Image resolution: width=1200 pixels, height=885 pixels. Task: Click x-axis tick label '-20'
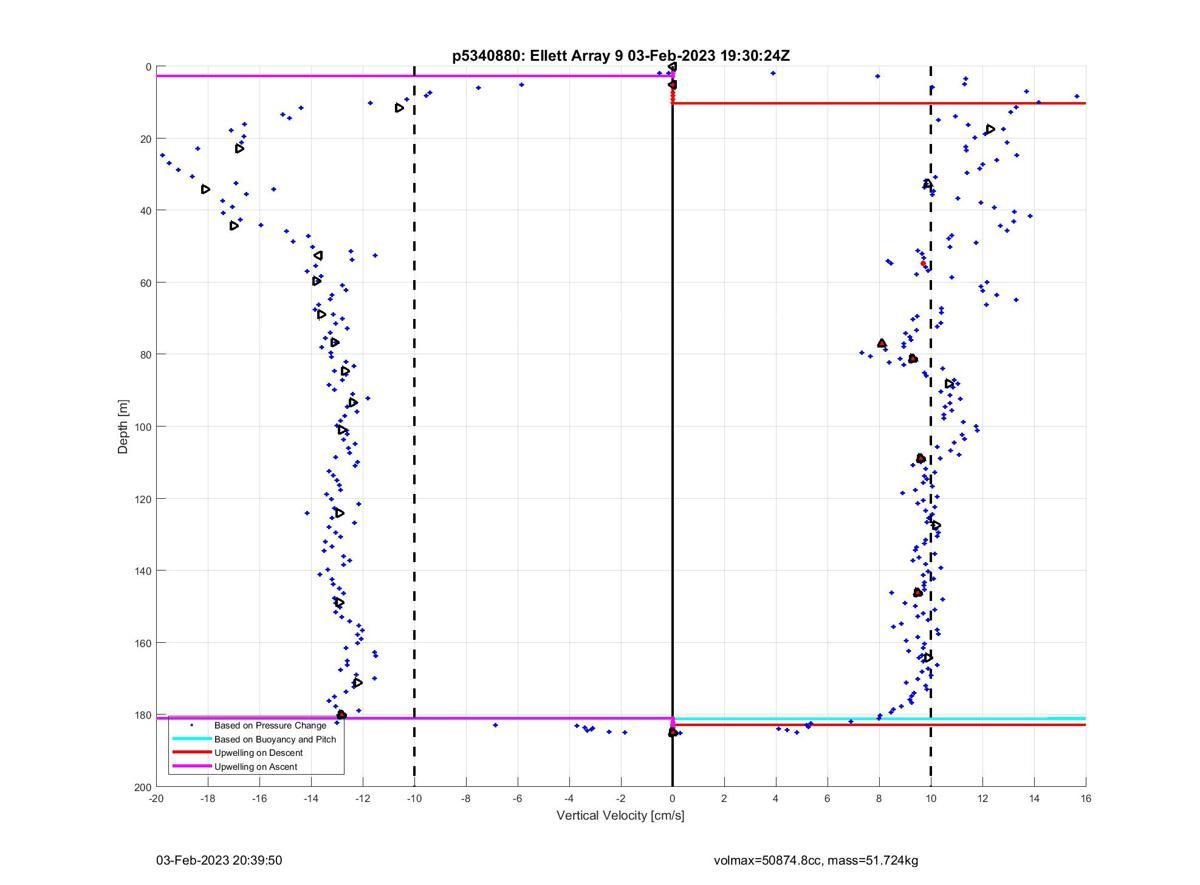pos(156,798)
